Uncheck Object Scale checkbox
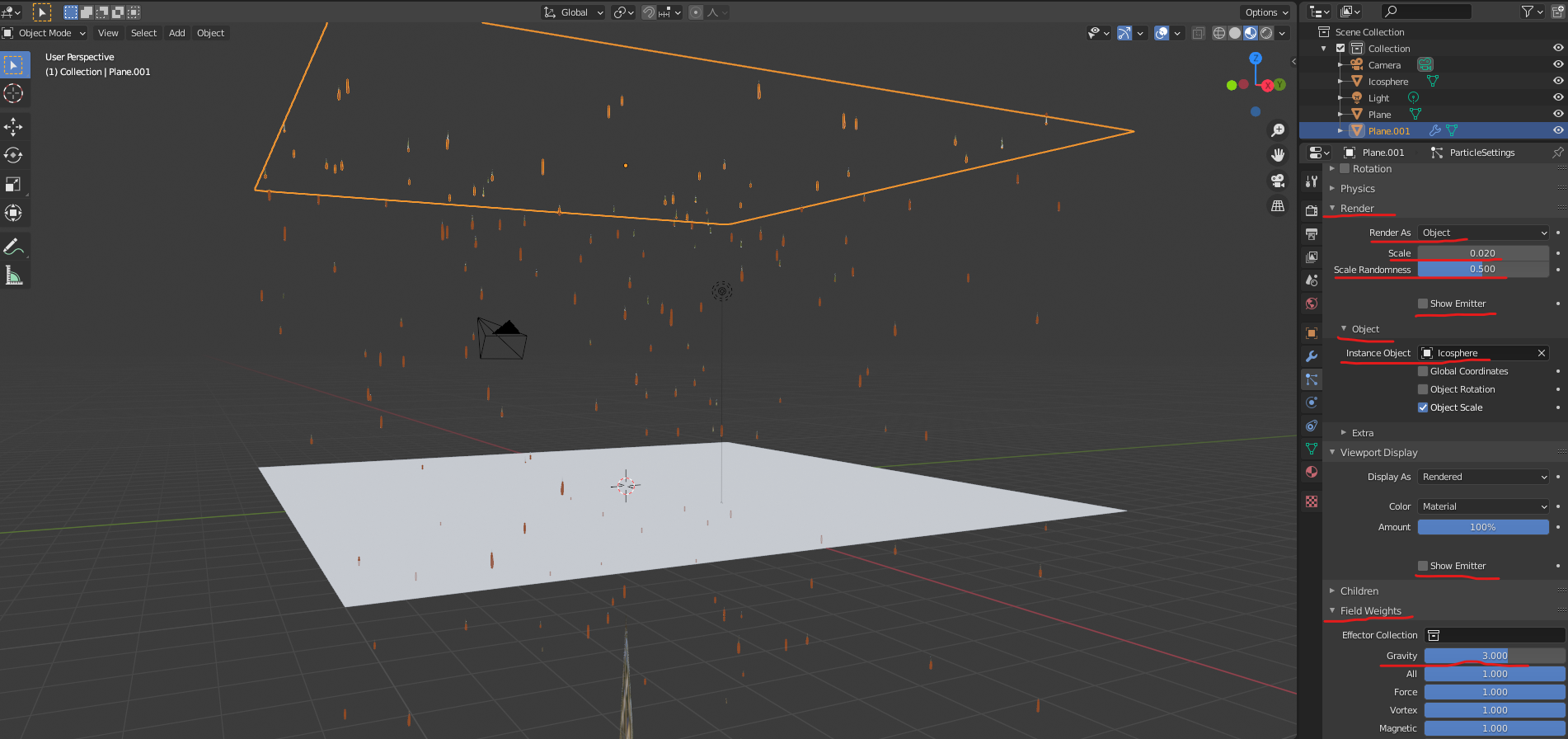1568x739 pixels. point(1423,407)
